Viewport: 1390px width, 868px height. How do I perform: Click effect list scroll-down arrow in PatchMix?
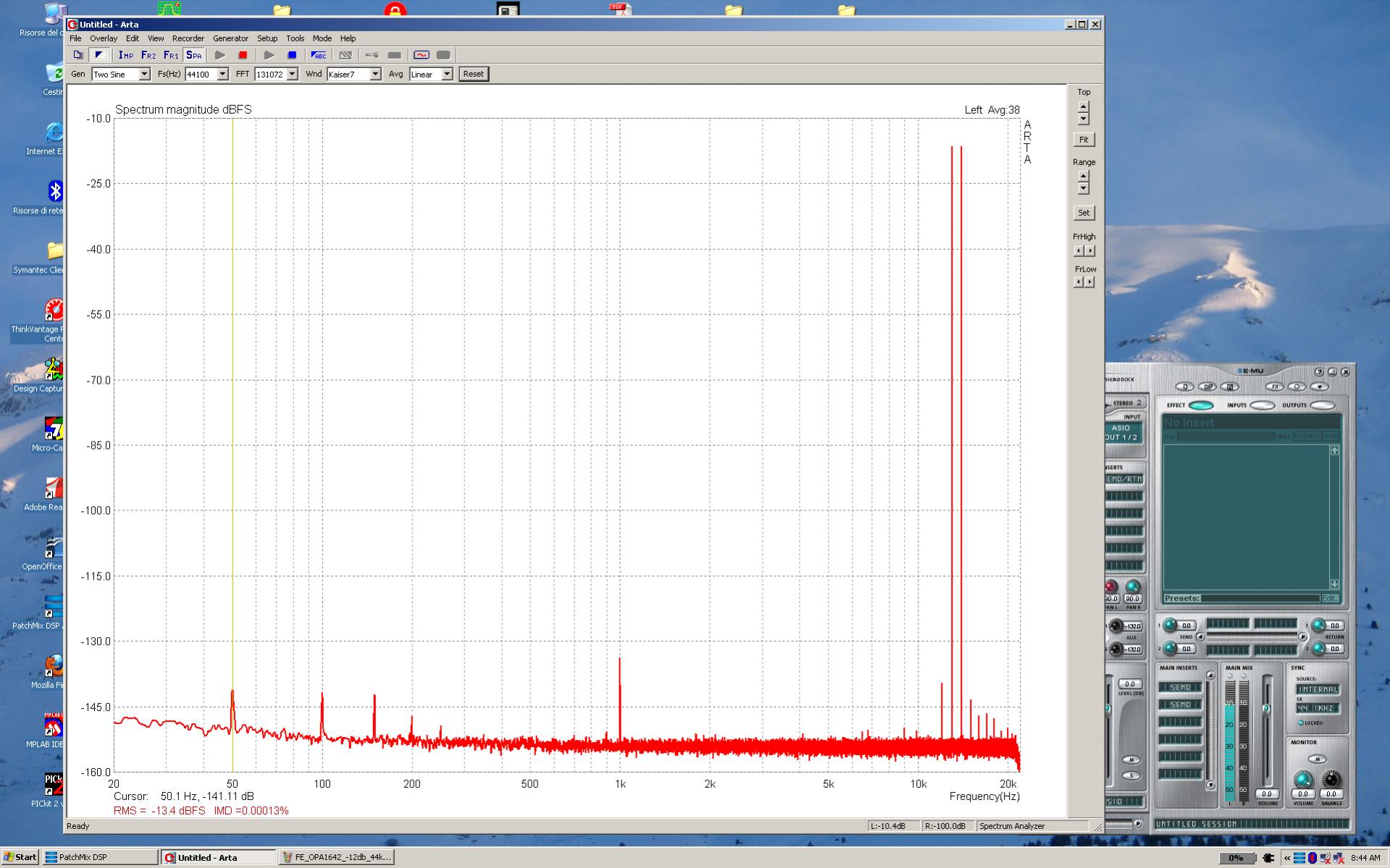point(1334,583)
